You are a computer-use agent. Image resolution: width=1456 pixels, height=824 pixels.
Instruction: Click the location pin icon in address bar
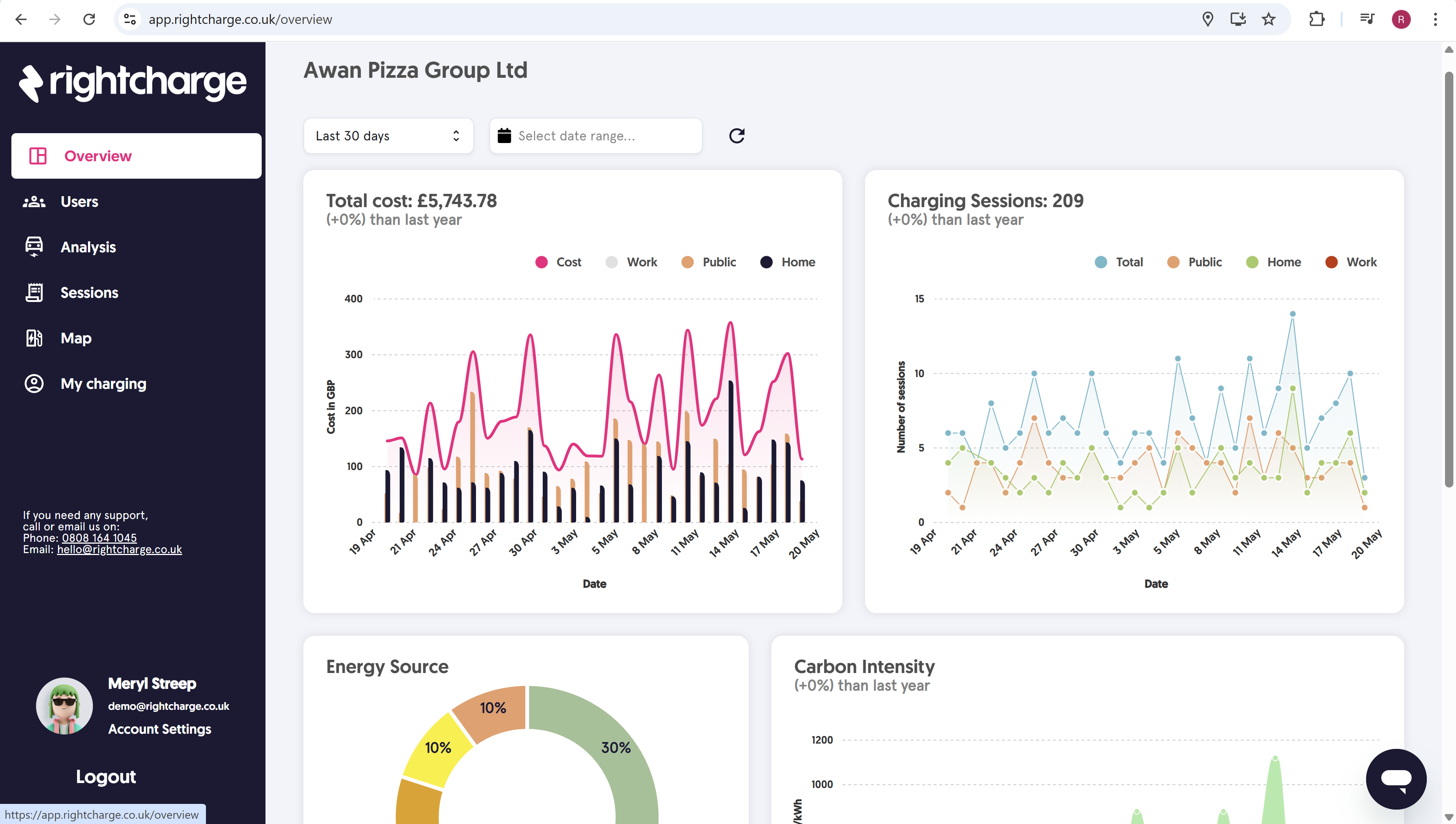click(x=1208, y=19)
